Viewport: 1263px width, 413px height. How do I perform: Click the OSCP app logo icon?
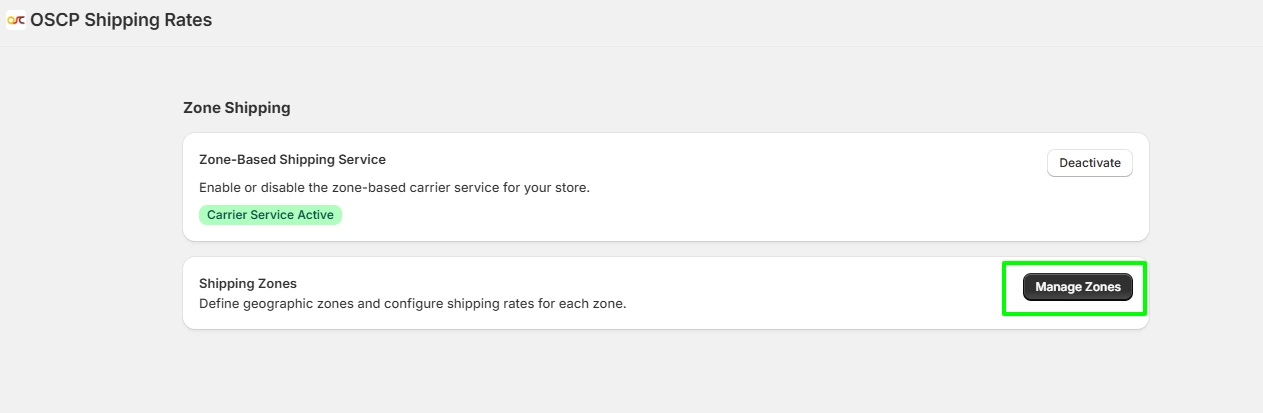coord(16,20)
